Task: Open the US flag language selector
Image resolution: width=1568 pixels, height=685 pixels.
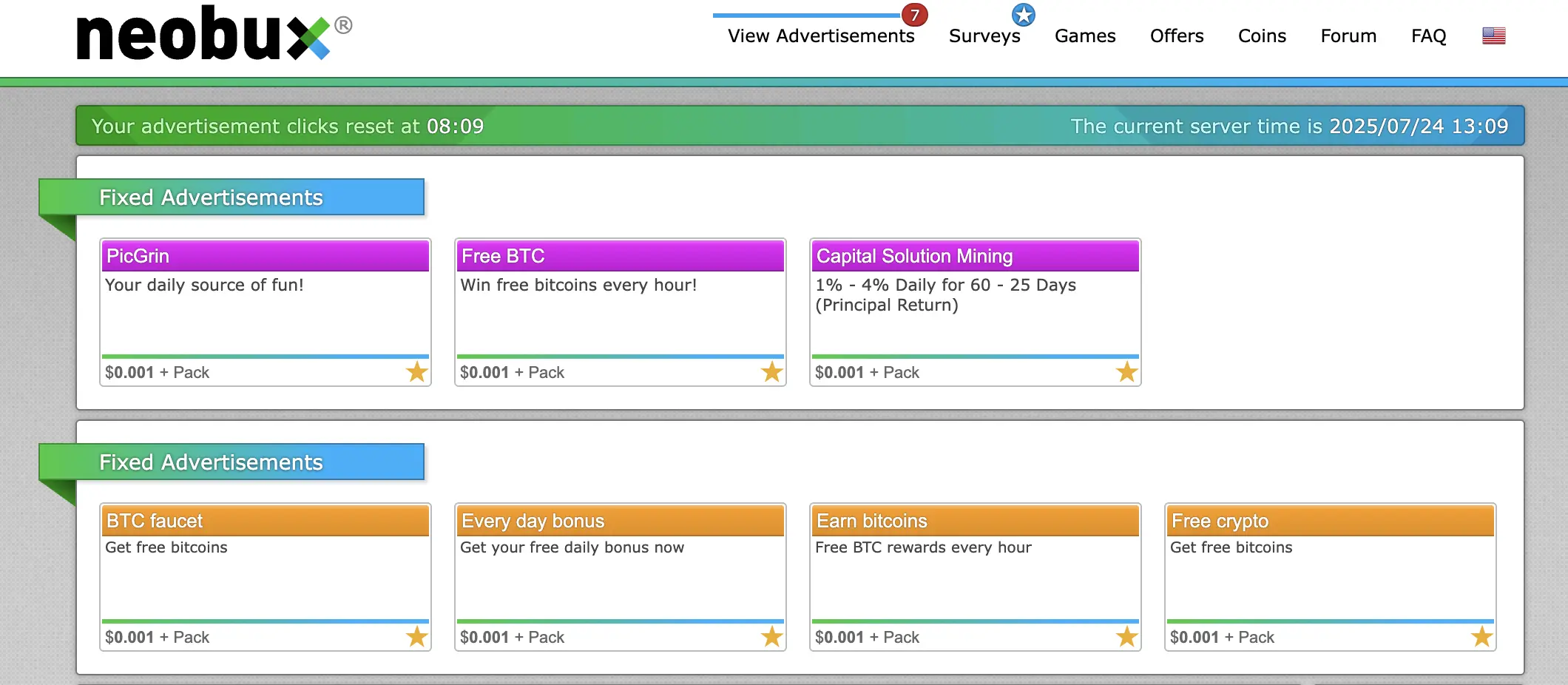Action: click(x=1493, y=36)
